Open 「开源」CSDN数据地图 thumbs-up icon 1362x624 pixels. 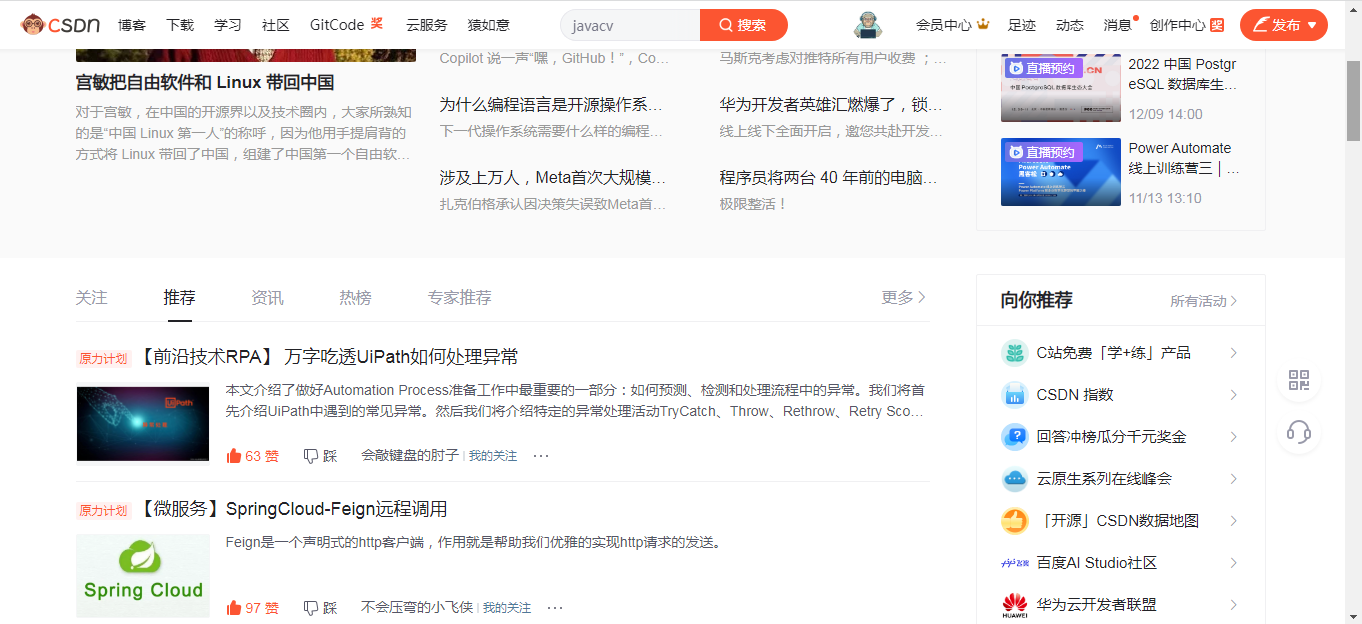pyautogui.click(x=1014, y=521)
